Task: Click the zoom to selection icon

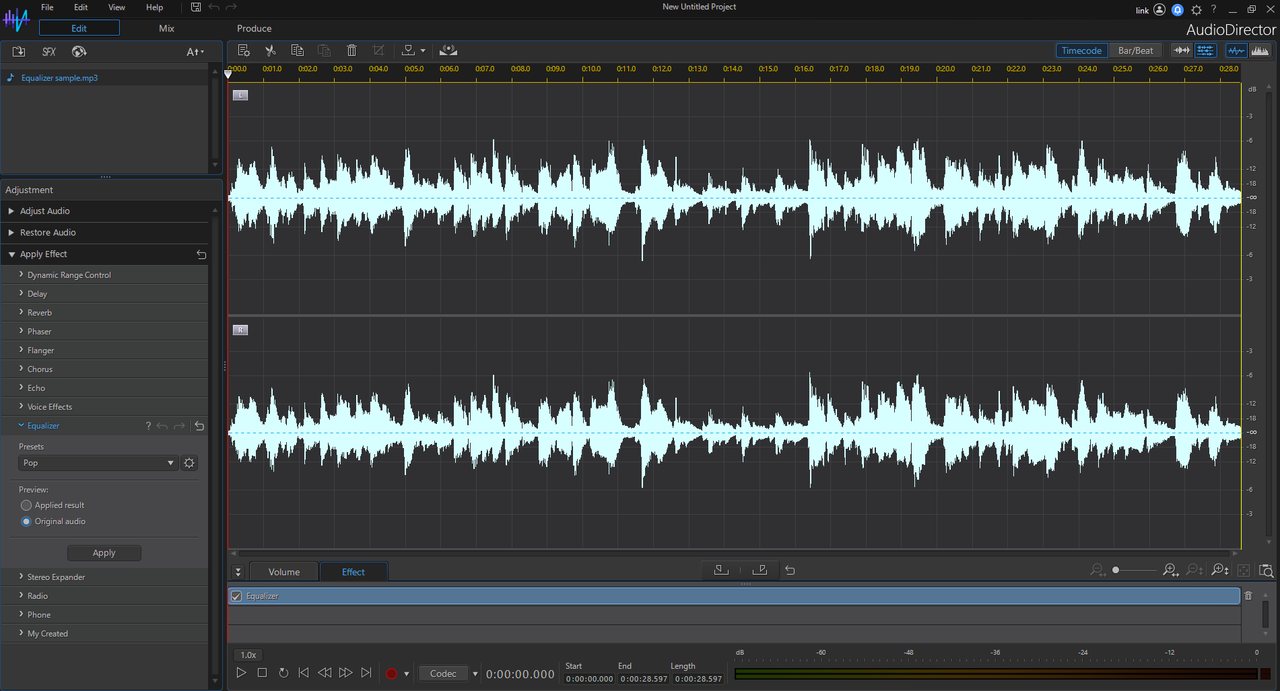Action: click(1267, 570)
